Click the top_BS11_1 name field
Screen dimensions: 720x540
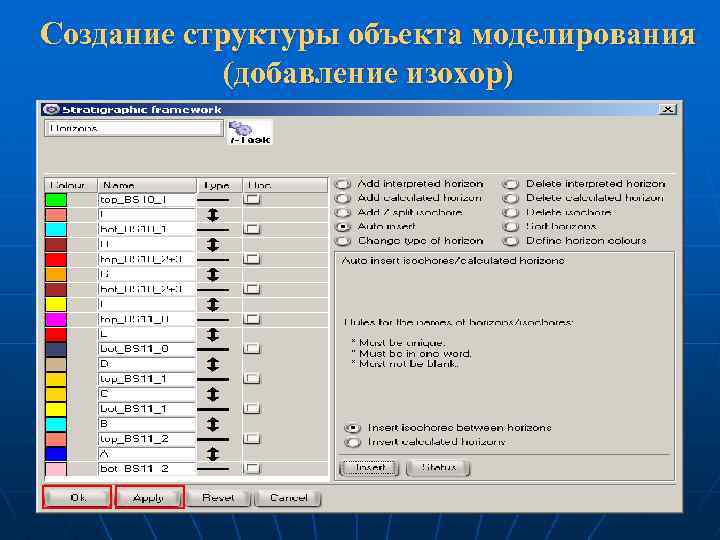click(x=146, y=379)
